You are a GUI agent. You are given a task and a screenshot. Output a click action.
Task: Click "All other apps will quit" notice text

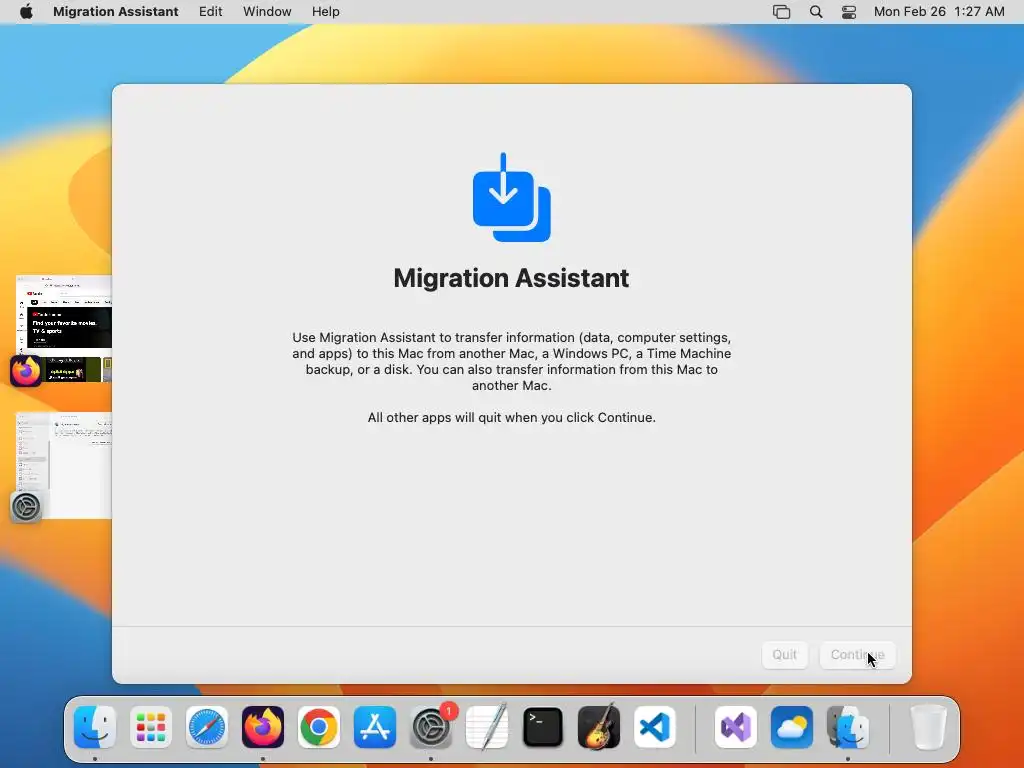point(511,417)
